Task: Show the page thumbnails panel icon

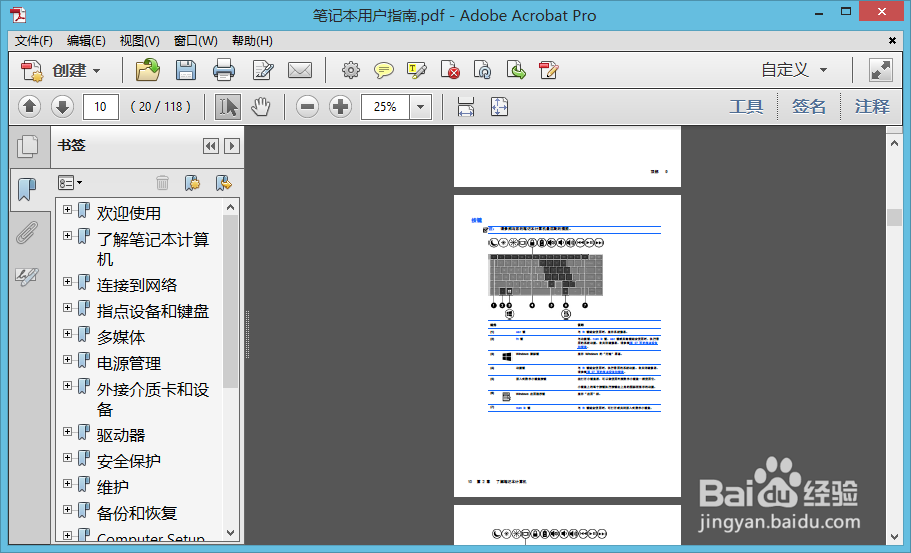Action: pyautogui.click(x=27, y=146)
